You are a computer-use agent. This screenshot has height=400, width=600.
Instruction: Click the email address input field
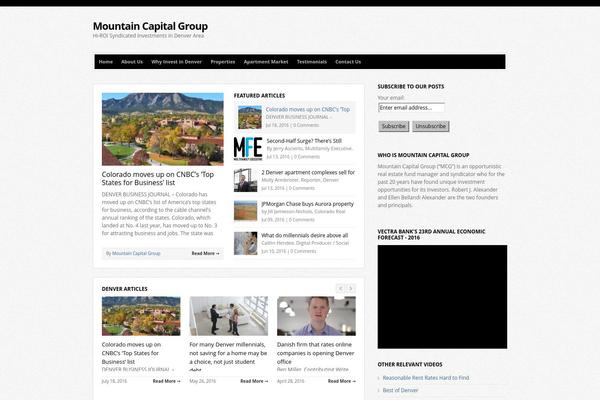click(411, 108)
